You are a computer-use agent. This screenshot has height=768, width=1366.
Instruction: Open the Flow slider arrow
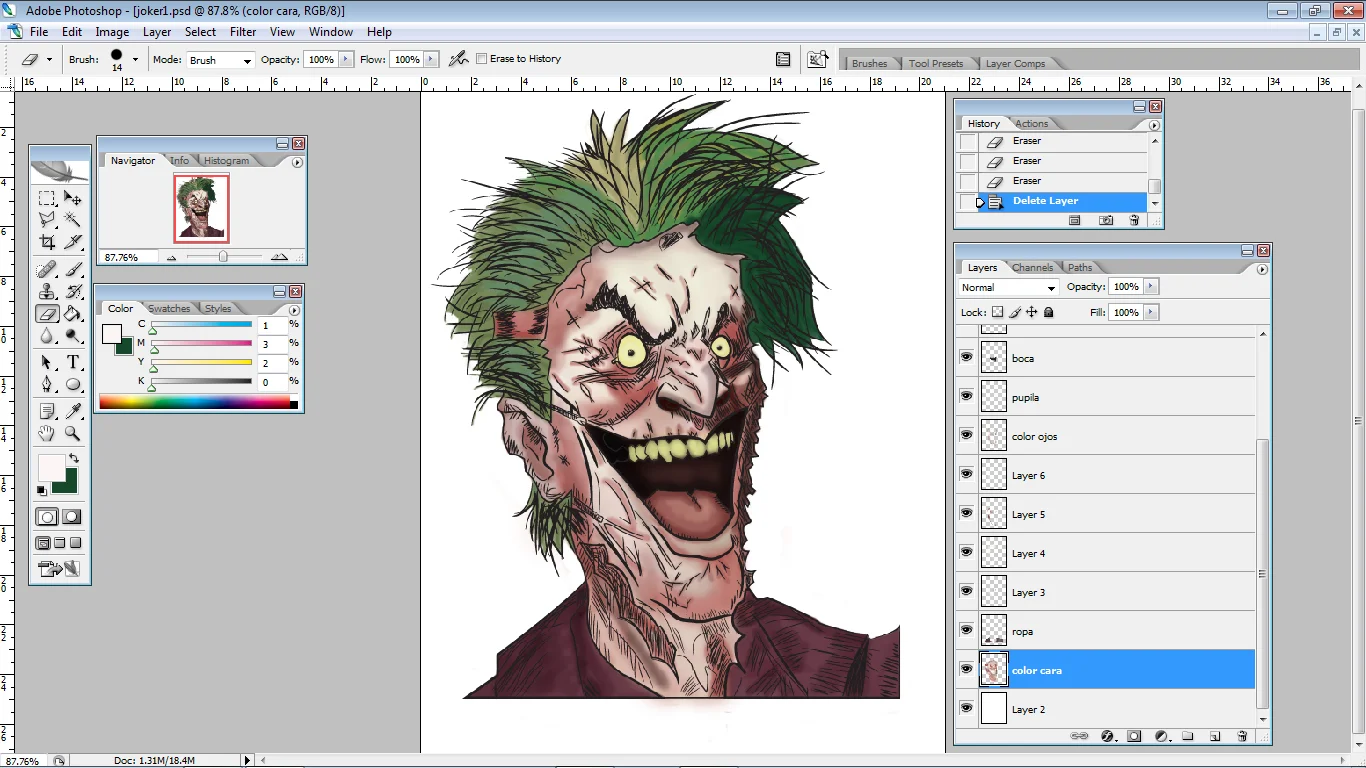[432, 60]
